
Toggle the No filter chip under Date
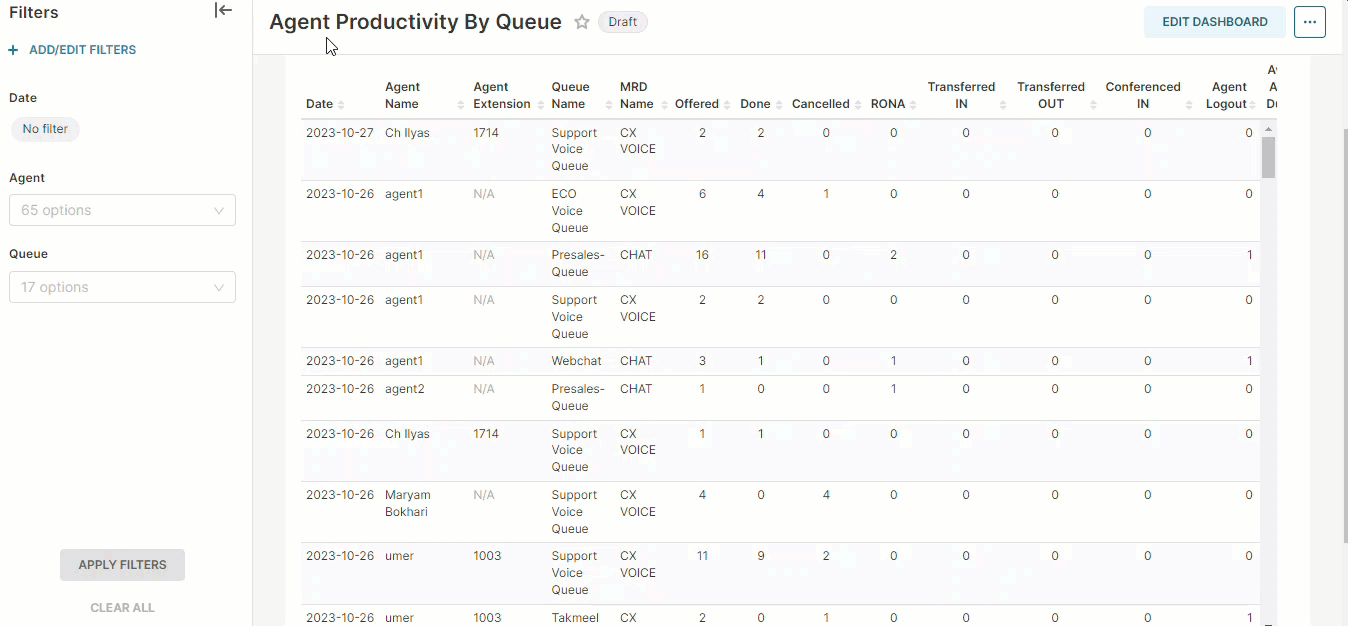coord(45,128)
